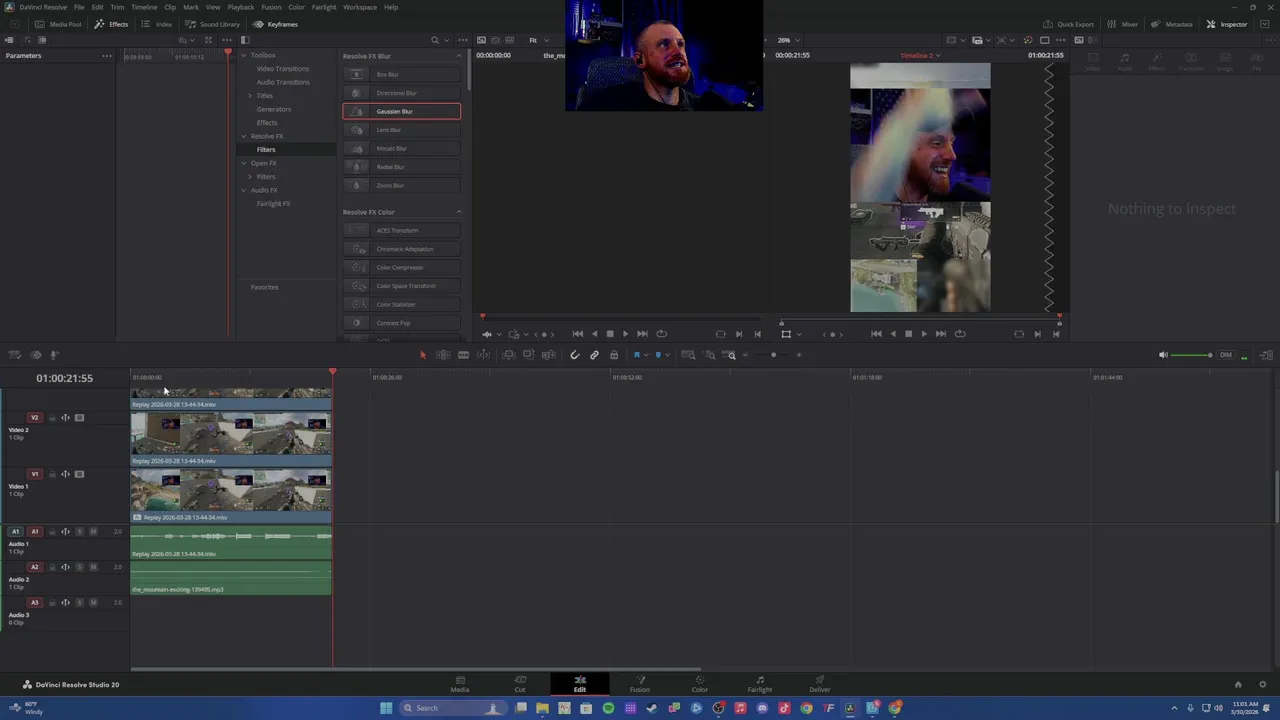The height and width of the screenshot is (720, 1280).
Task: Toggle the linked selection chain icon
Action: tap(595, 355)
